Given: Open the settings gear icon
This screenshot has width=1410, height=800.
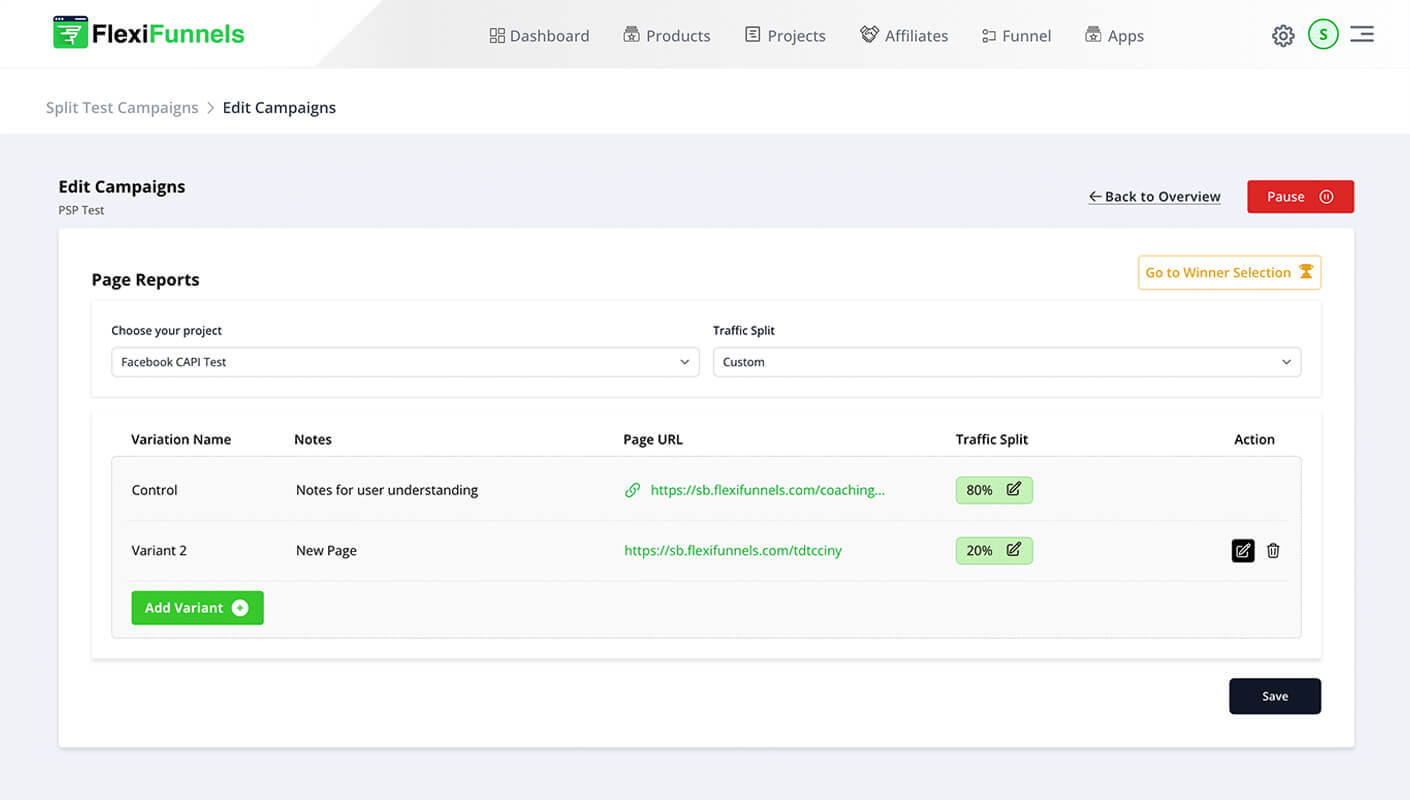Looking at the screenshot, I should [1283, 35].
